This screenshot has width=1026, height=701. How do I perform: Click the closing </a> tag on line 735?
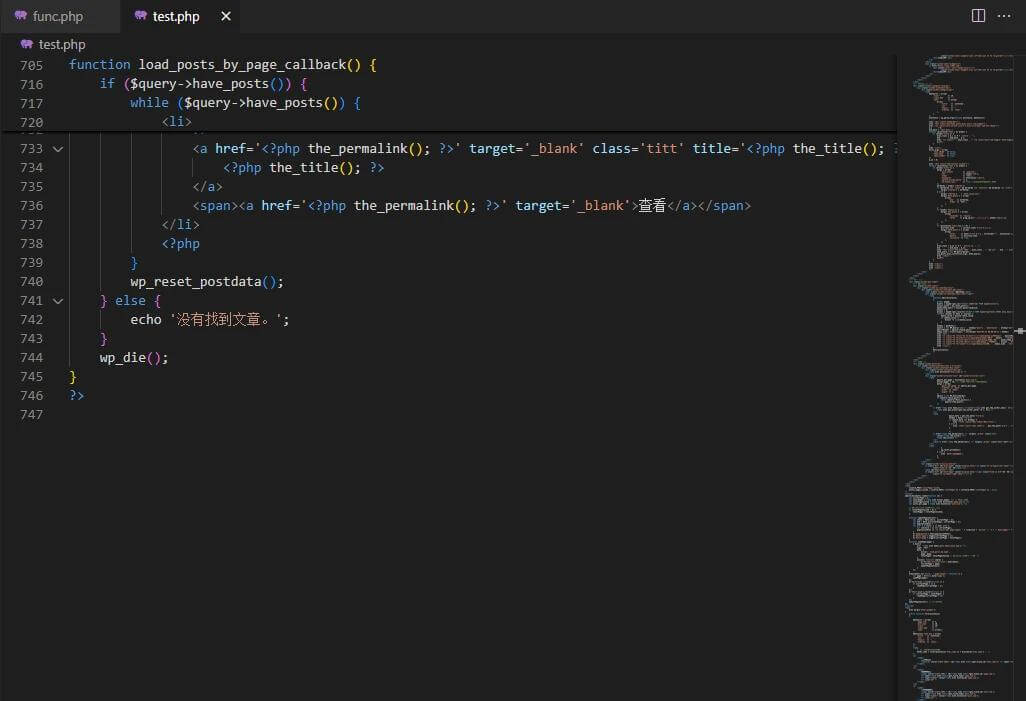(x=207, y=187)
